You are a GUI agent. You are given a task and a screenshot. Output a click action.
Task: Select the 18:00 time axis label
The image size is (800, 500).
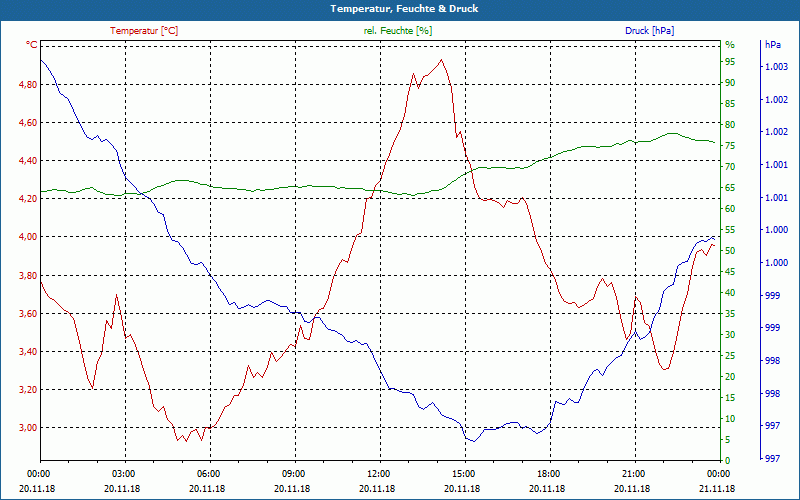click(547, 473)
